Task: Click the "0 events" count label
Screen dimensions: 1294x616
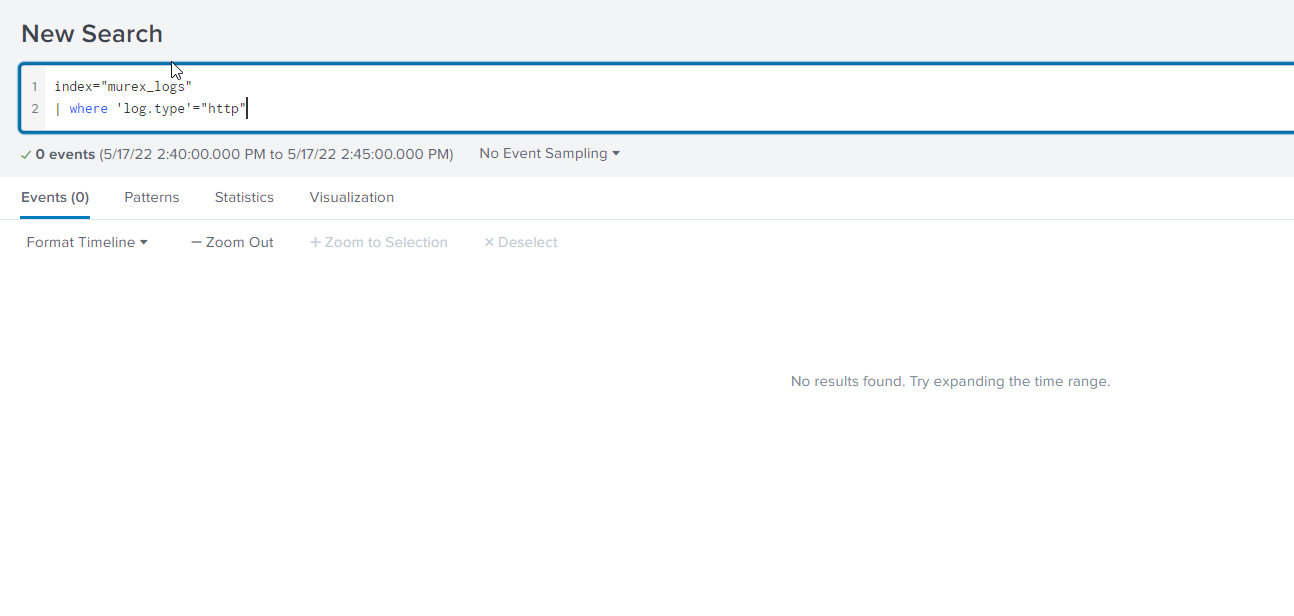Action: click(65, 155)
